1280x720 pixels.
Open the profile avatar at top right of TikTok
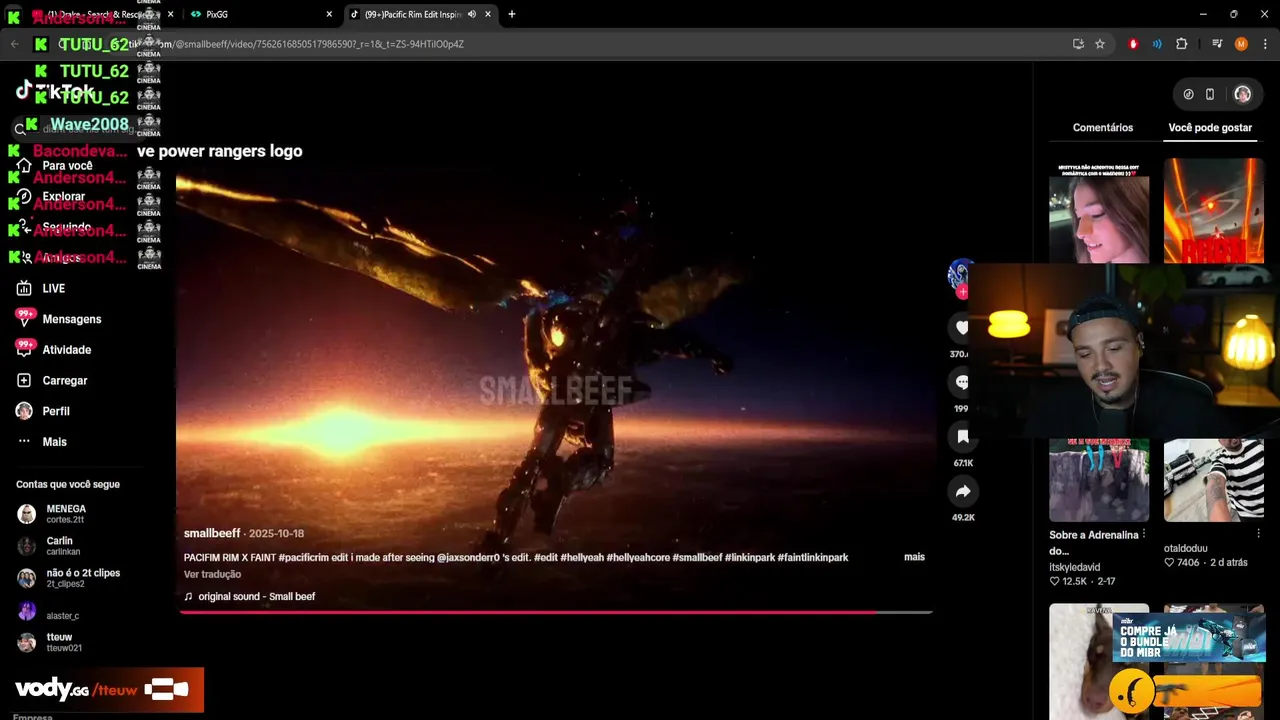click(1242, 94)
